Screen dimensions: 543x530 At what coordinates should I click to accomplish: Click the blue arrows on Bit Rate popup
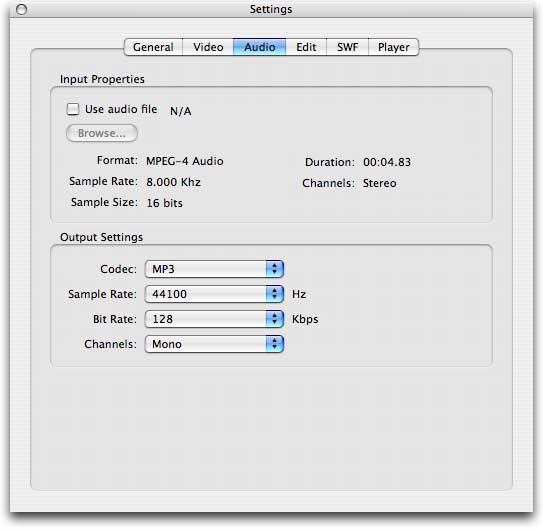pyautogui.click(x=275, y=319)
